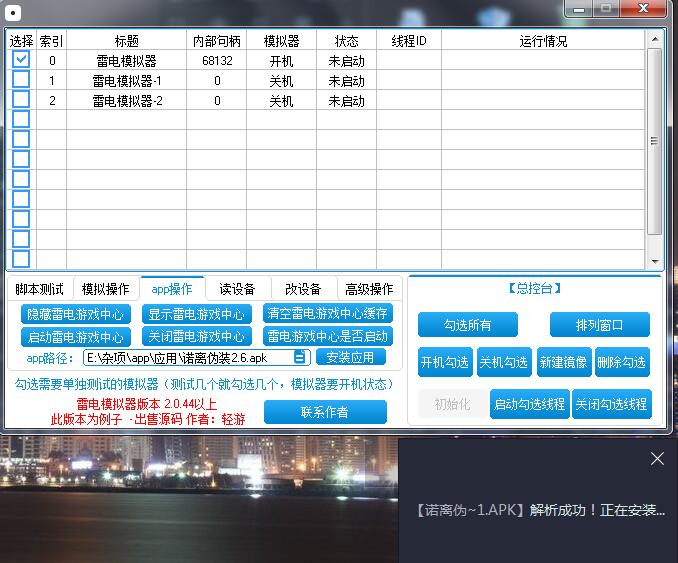Close the 解析成功 install notification with X

tap(657, 458)
